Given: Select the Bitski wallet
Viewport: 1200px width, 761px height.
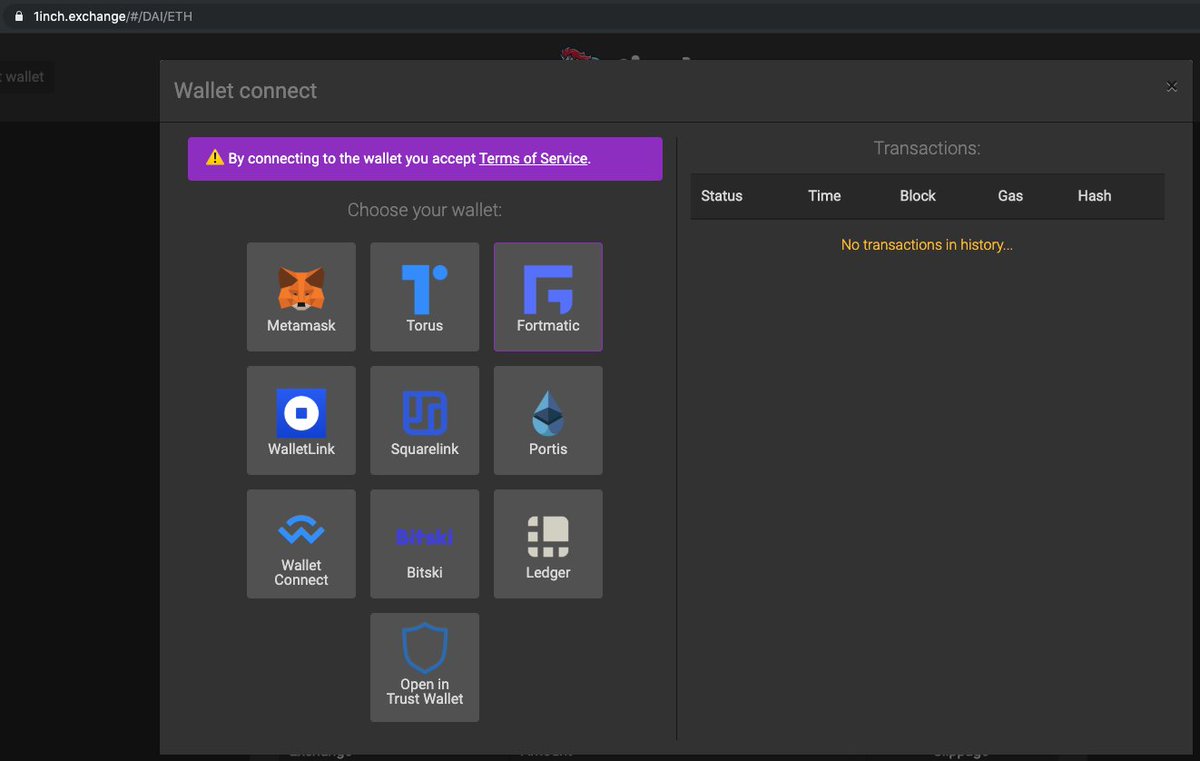Looking at the screenshot, I should tap(425, 544).
